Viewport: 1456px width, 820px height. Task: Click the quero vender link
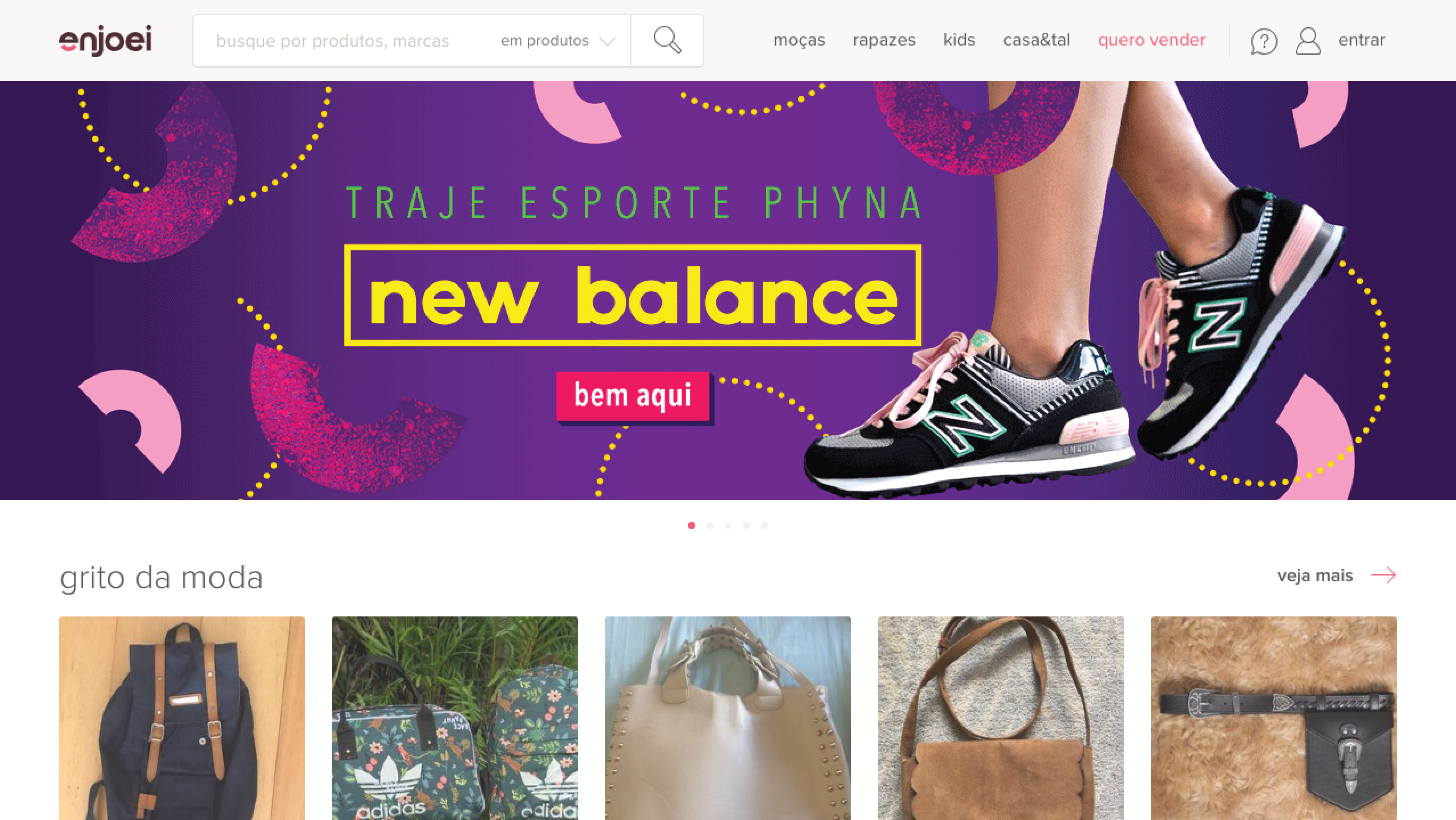pos(1151,40)
